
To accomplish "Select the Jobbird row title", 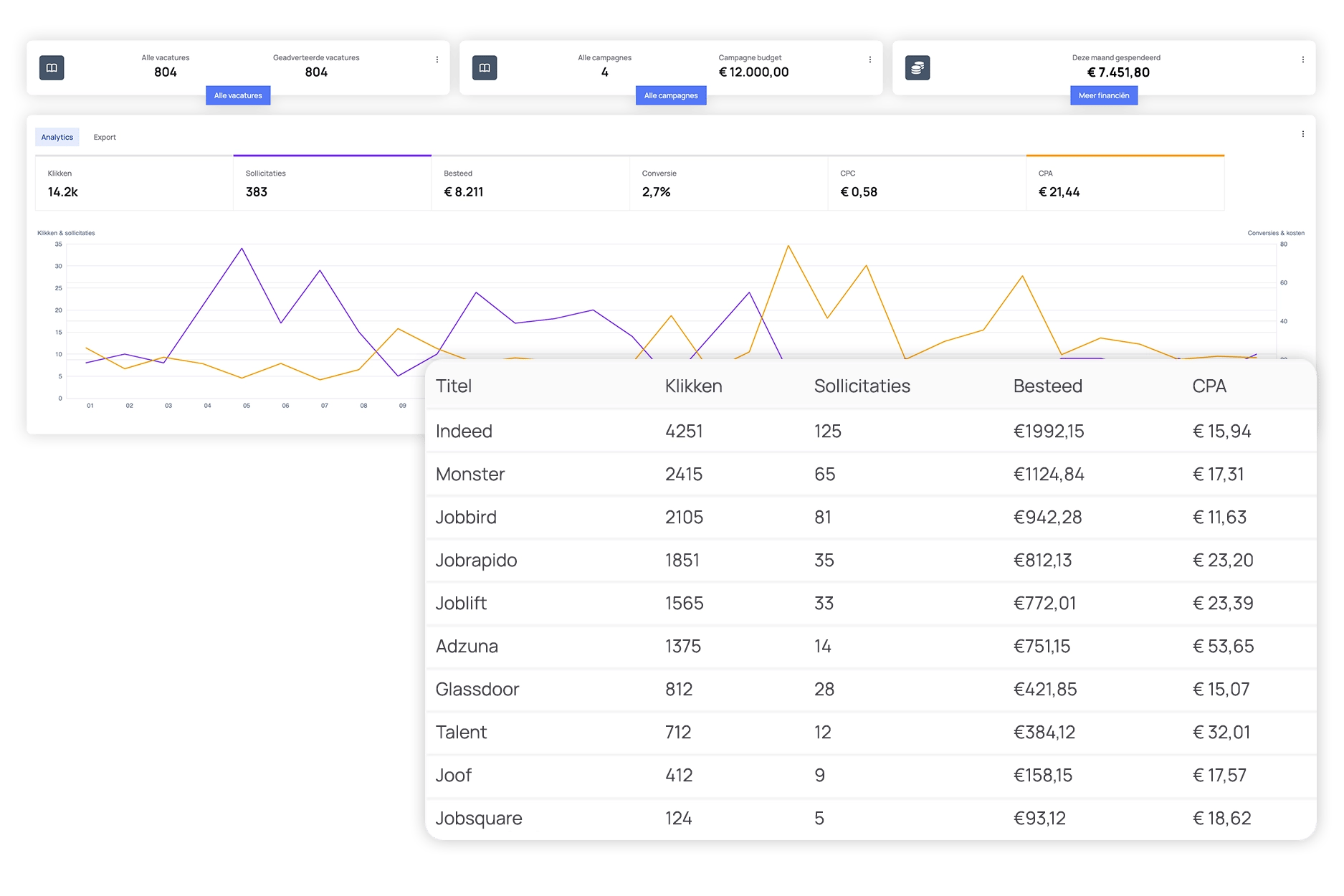I will point(466,518).
